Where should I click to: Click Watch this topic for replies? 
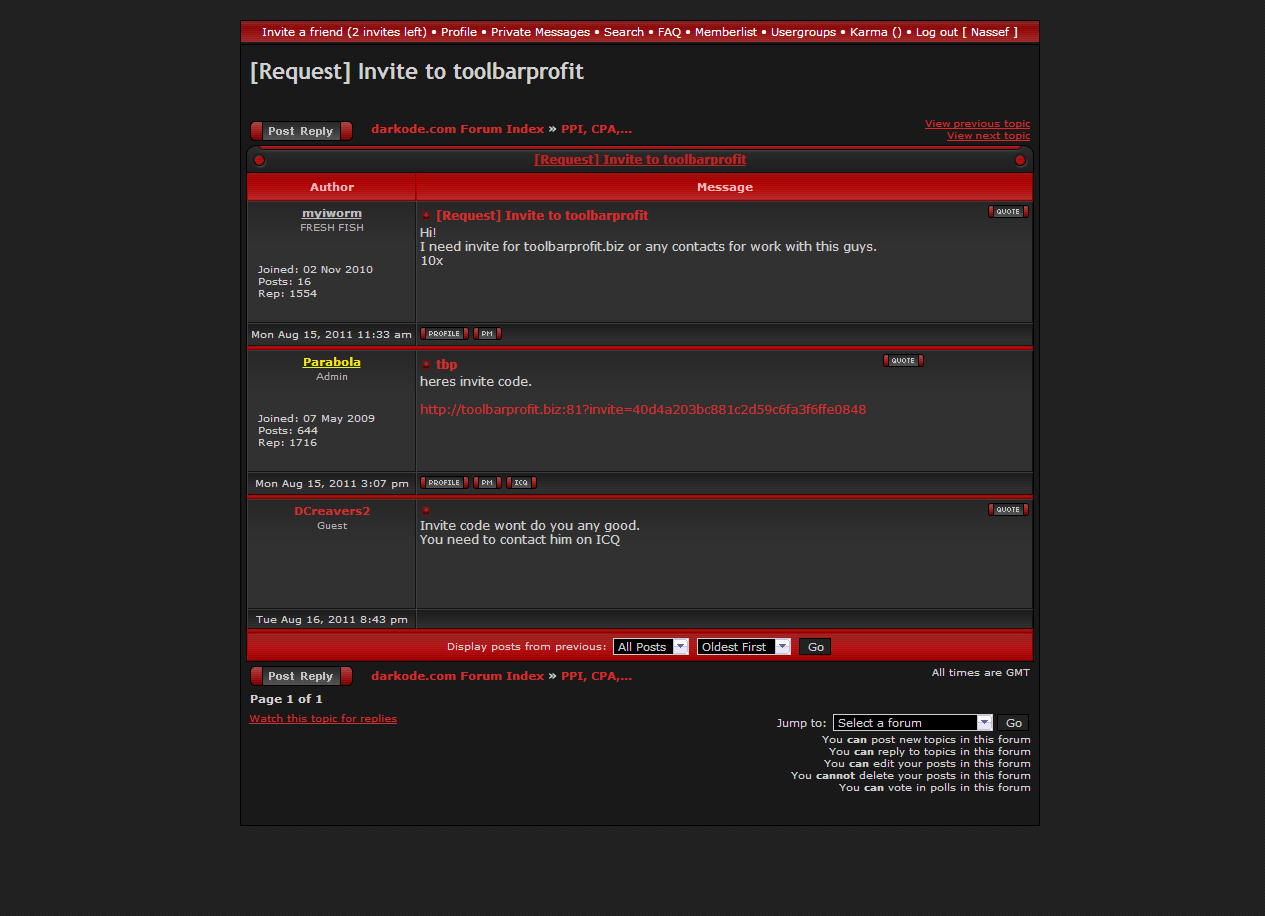[323, 718]
